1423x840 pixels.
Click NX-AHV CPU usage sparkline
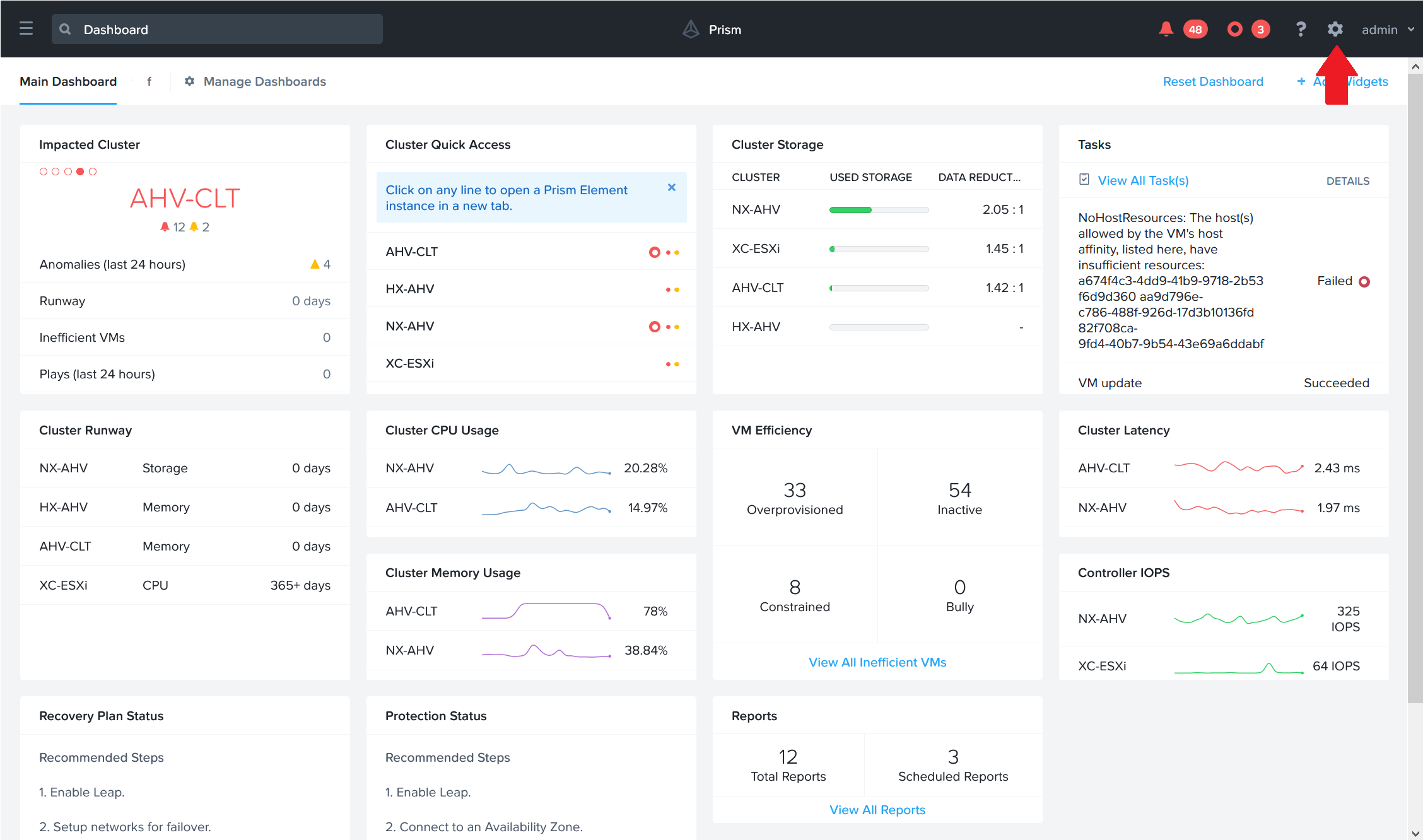coord(546,469)
